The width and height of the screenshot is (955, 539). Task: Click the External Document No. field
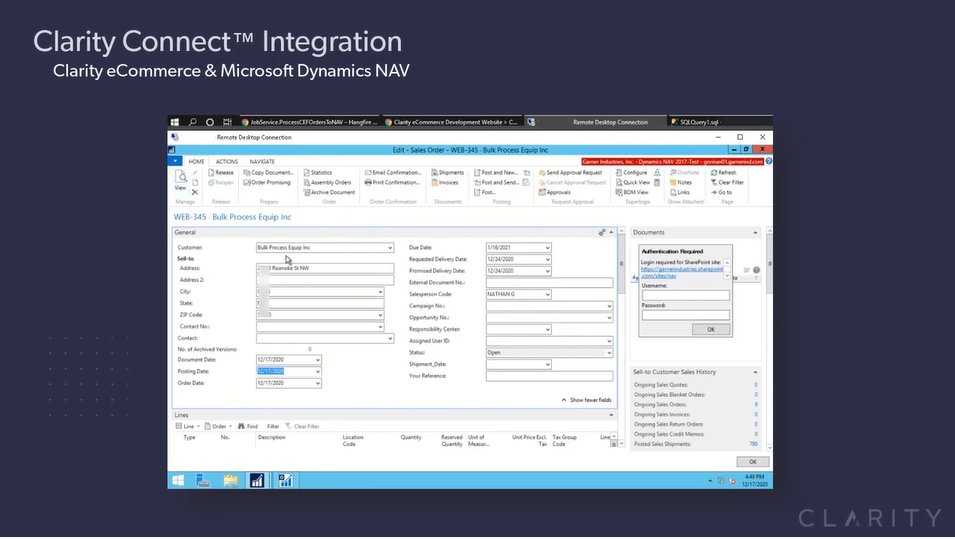point(549,283)
